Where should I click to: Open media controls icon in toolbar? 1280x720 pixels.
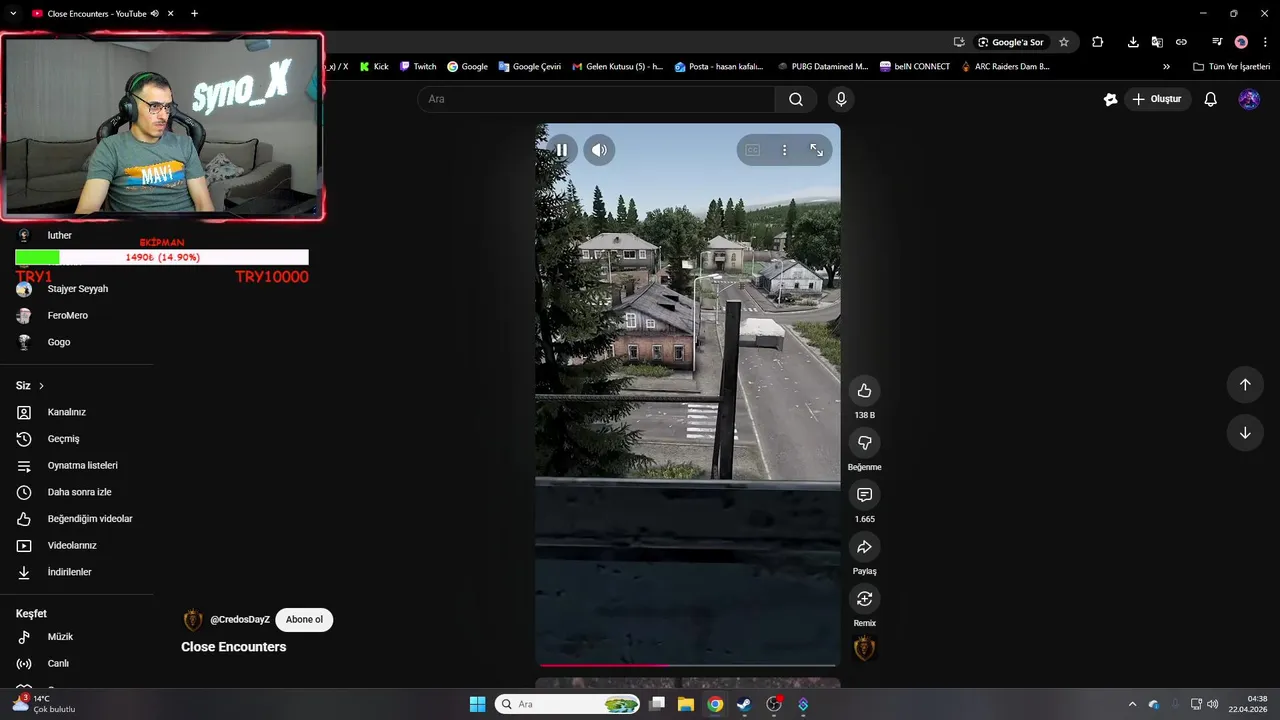[x=1217, y=42]
